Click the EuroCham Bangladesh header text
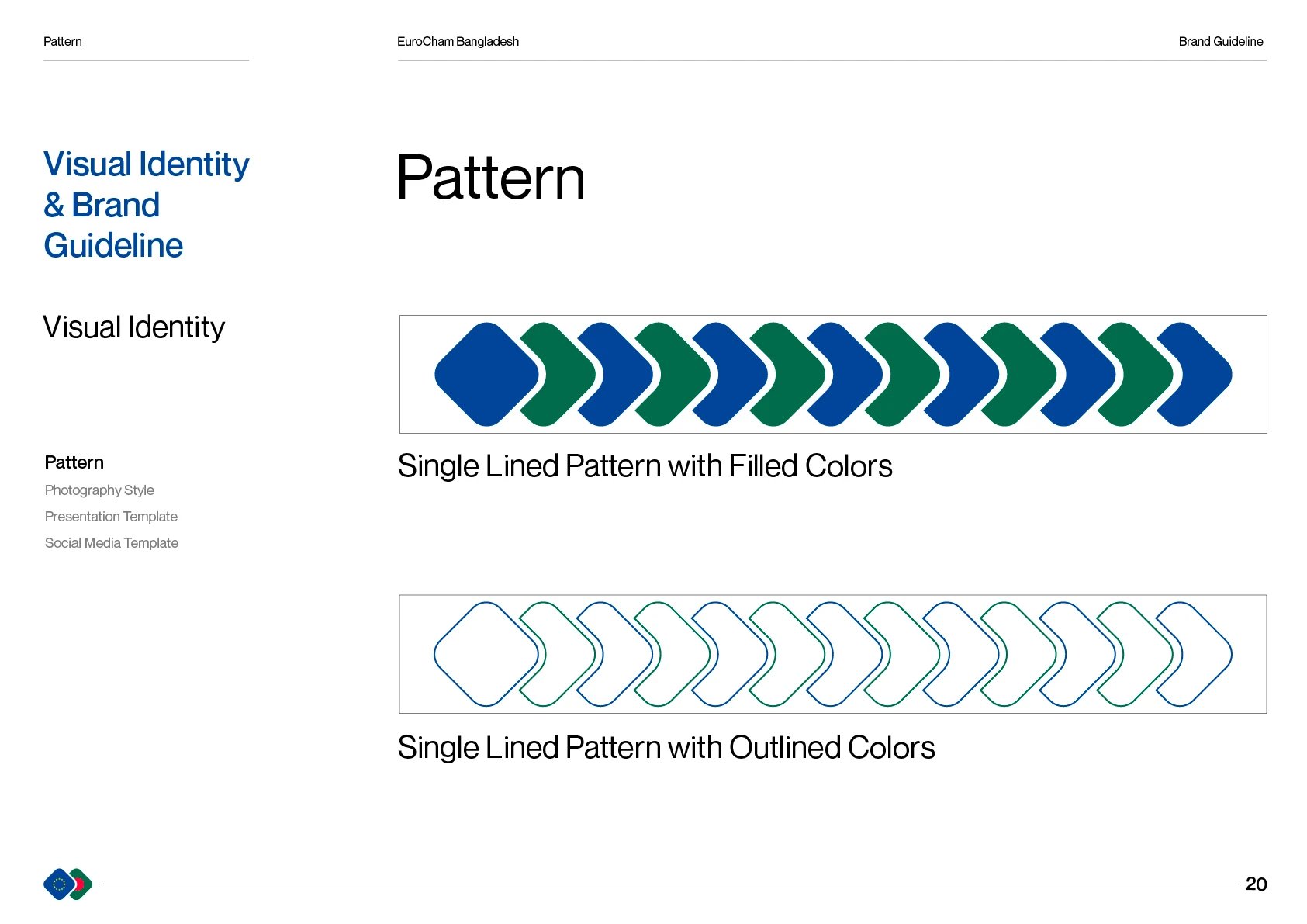Image resolution: width=1307 pixels, height=924 pixels. [458, 42]
